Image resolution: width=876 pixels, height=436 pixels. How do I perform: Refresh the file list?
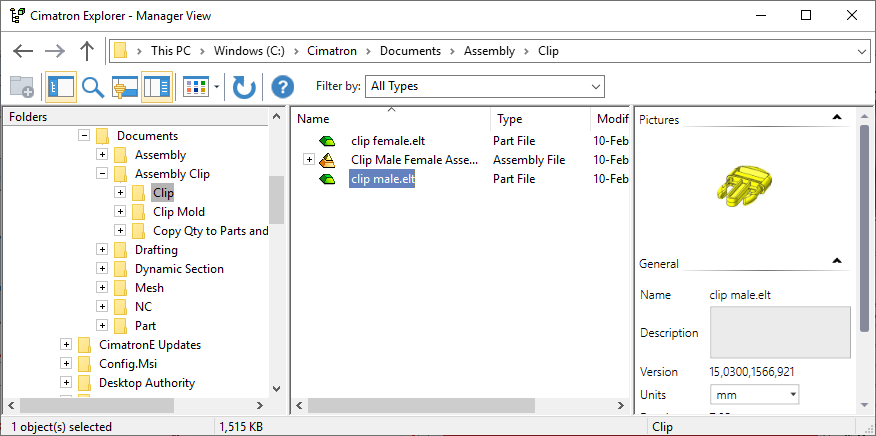[244, 87]
